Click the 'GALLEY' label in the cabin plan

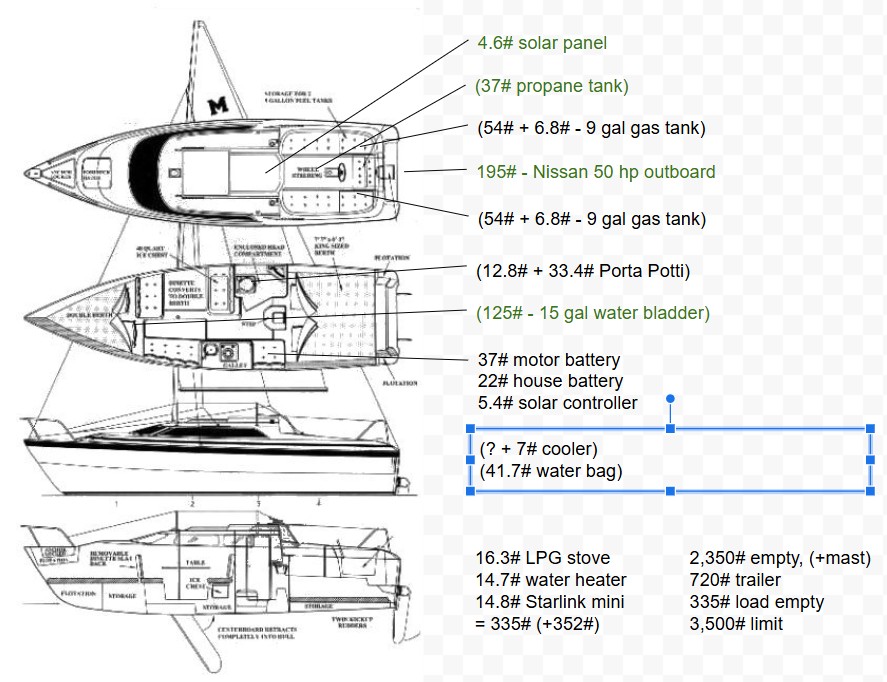[x=234, y=366]
